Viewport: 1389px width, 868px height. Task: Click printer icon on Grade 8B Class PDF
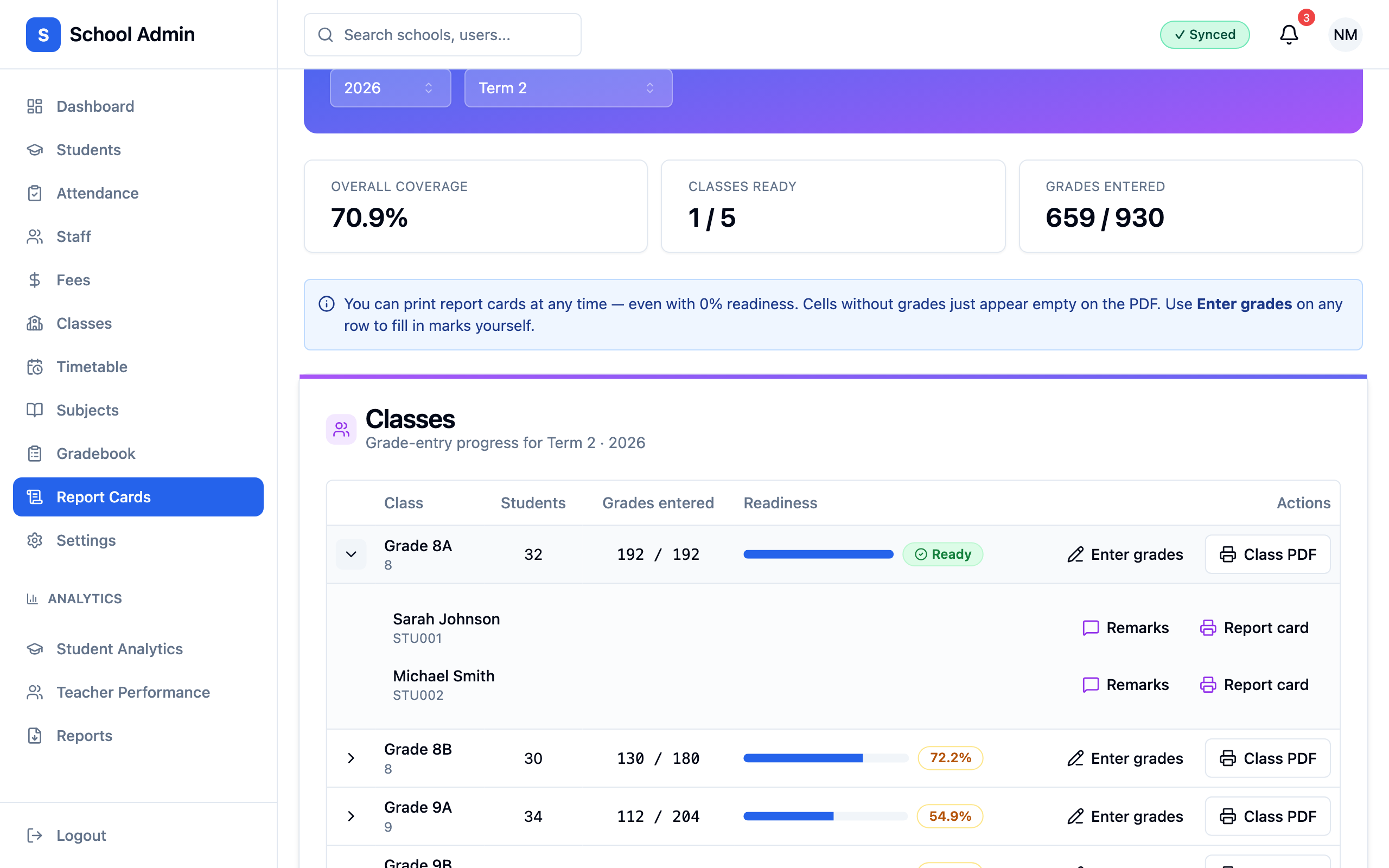[x=1227, y=758]
